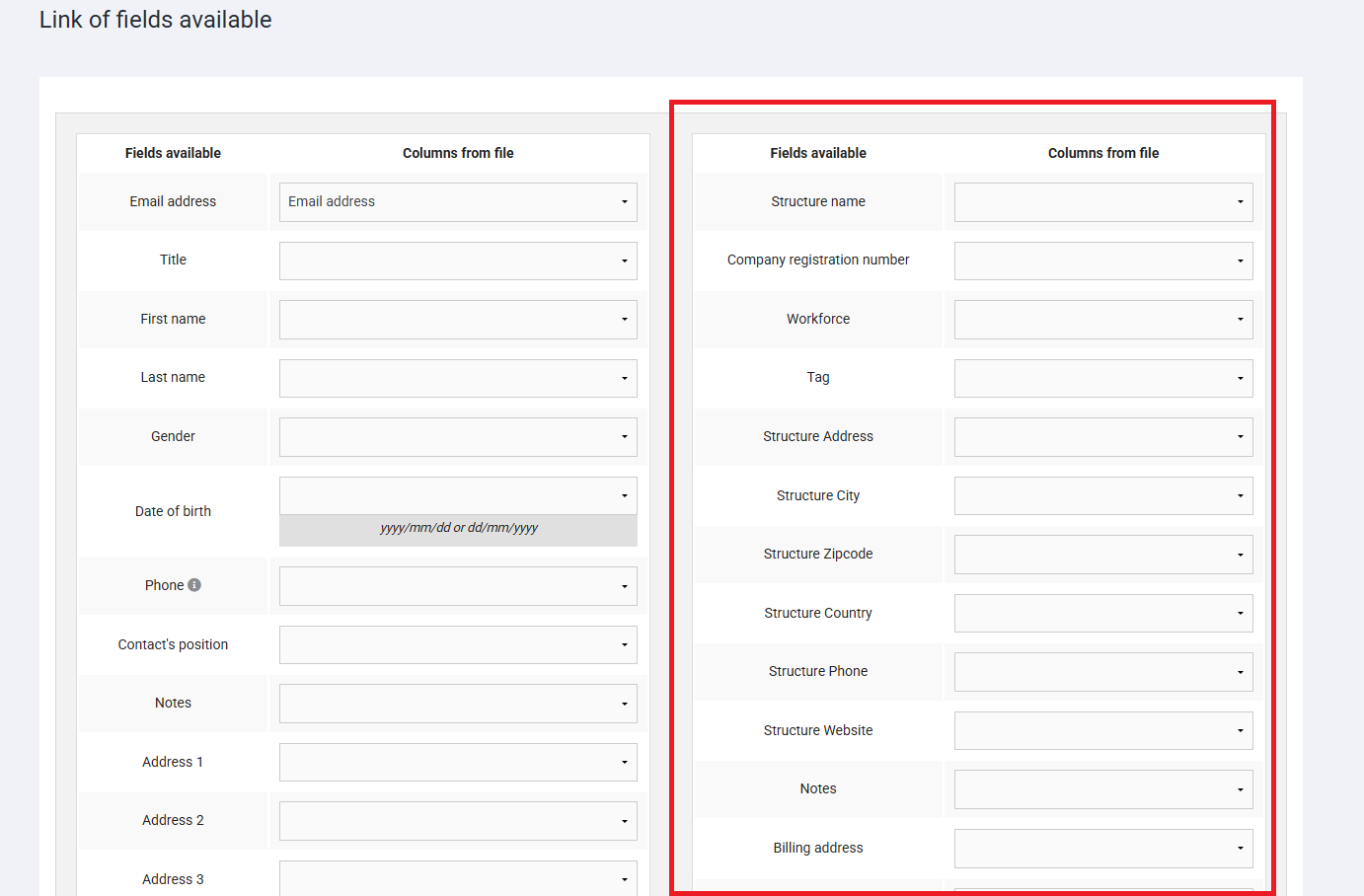Viewport: 1364px width, 896px height.
Task: Open the Phone column dropdown
Action: point(458,586)
